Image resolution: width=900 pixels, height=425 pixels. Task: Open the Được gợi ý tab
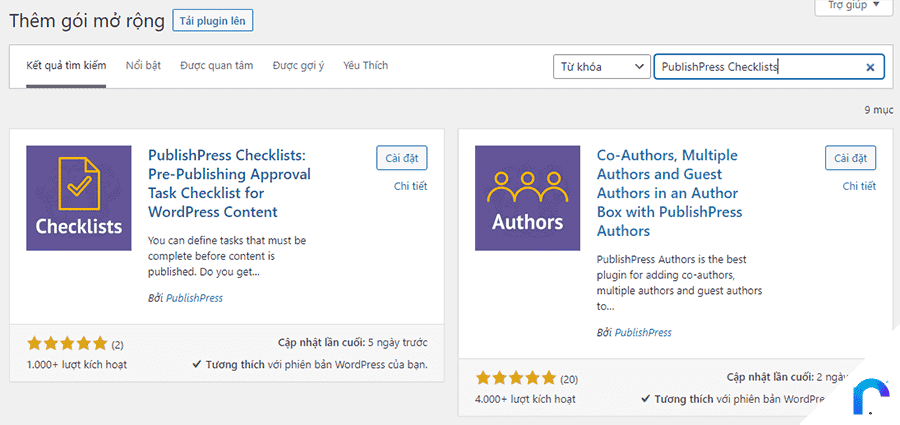click(x=298, y=65)
